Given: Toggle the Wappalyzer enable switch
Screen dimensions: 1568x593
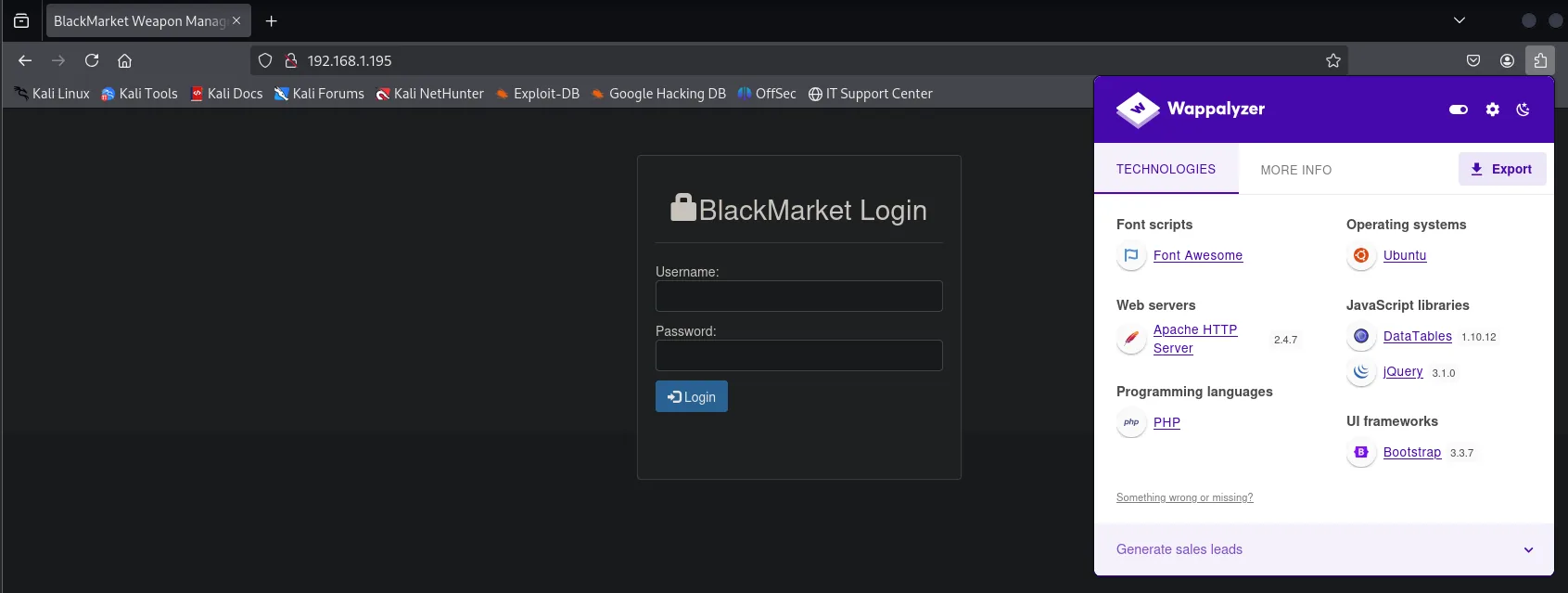Looking at the screenshot, I should point(1459,110).
